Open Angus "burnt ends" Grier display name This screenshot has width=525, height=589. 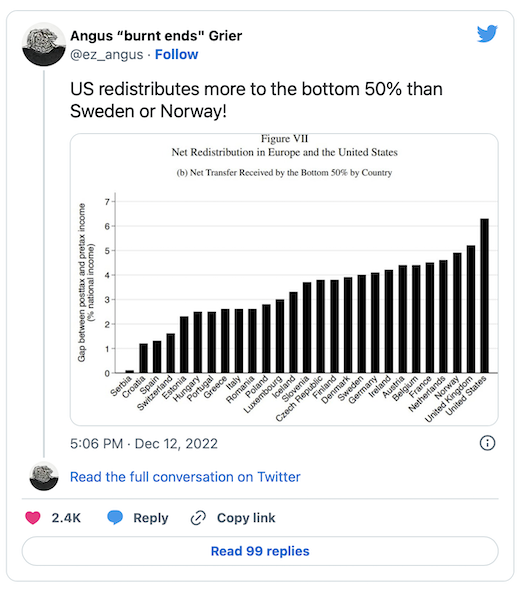point(156,36)
